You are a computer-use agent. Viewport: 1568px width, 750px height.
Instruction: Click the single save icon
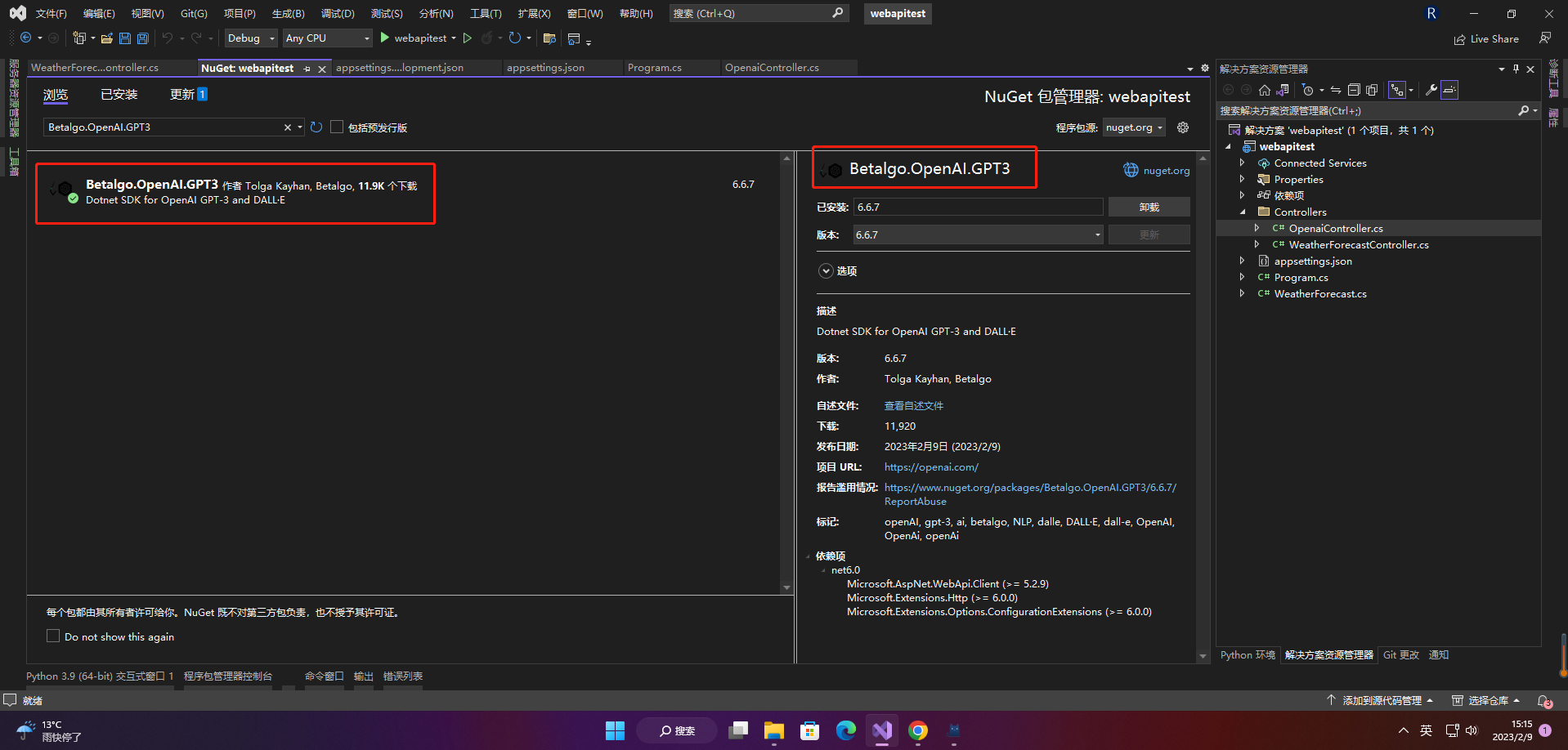[x=125, y=38]
